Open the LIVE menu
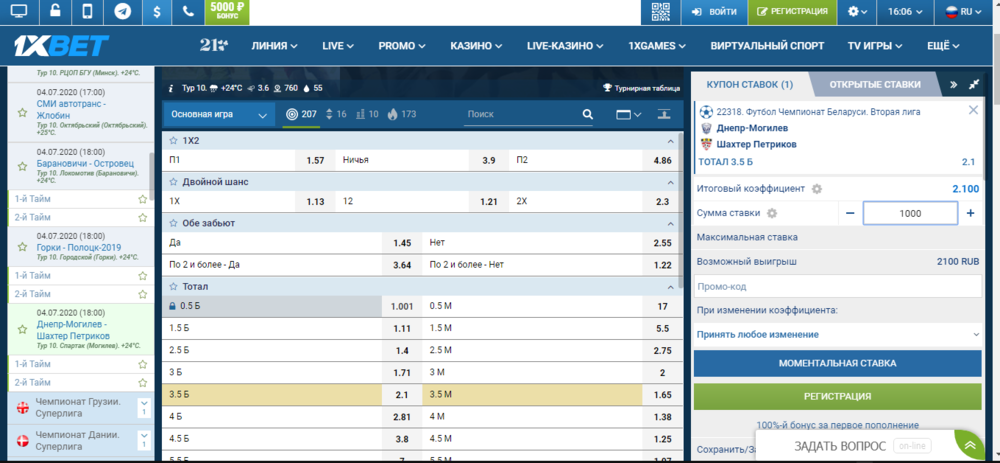 tap(338, 46)
